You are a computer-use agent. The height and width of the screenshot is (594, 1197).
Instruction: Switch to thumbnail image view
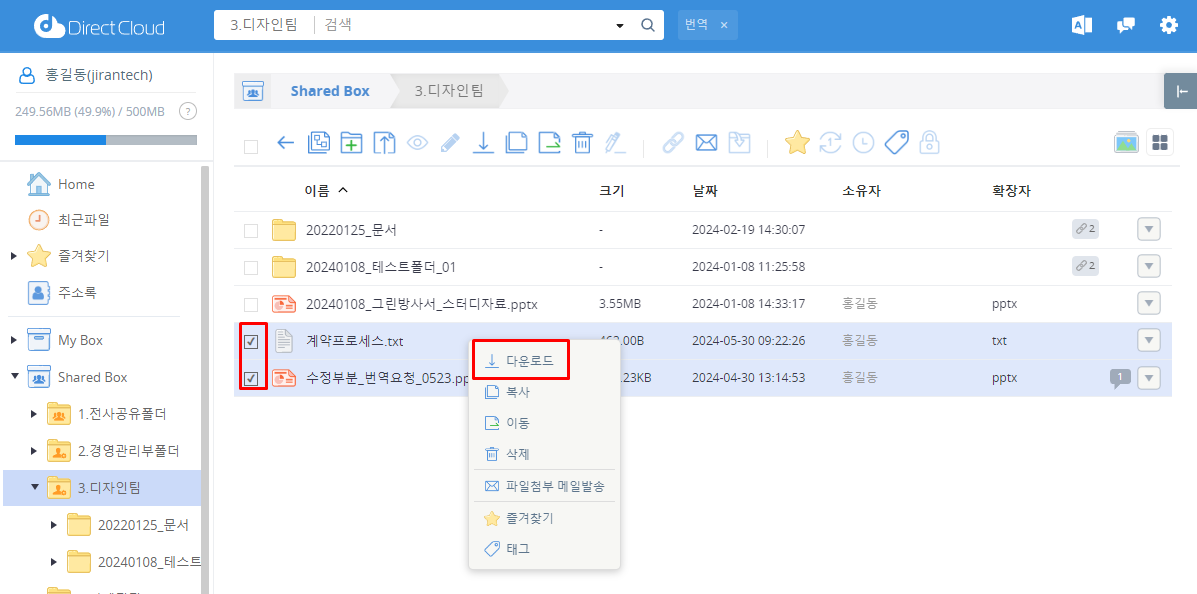pyautogui.click(x=1126, y=142)
